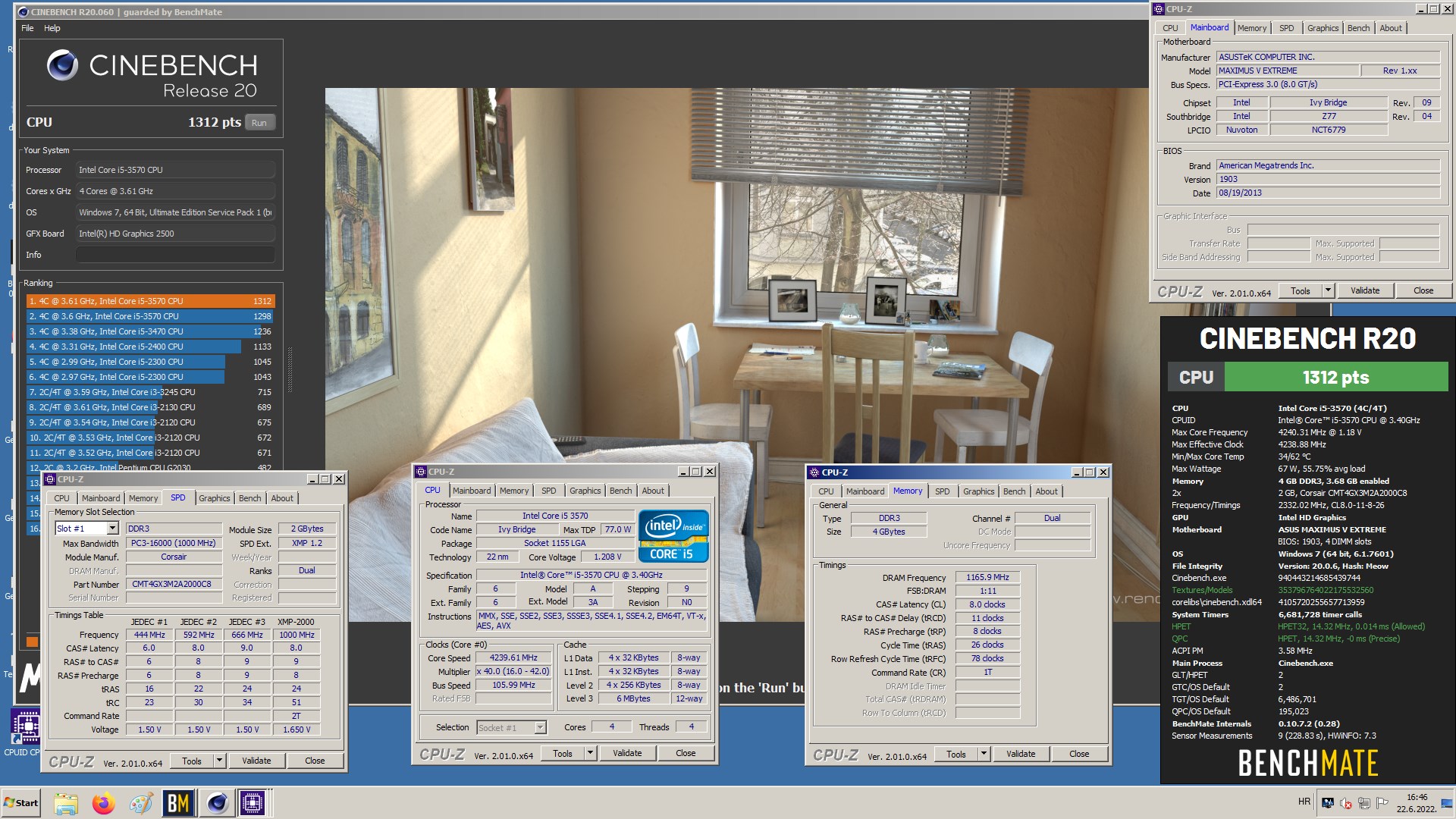Click the MAXIMUS V EXTREME model field
The height and width of the screenshot is (819, 1456).
(1288, 71)
